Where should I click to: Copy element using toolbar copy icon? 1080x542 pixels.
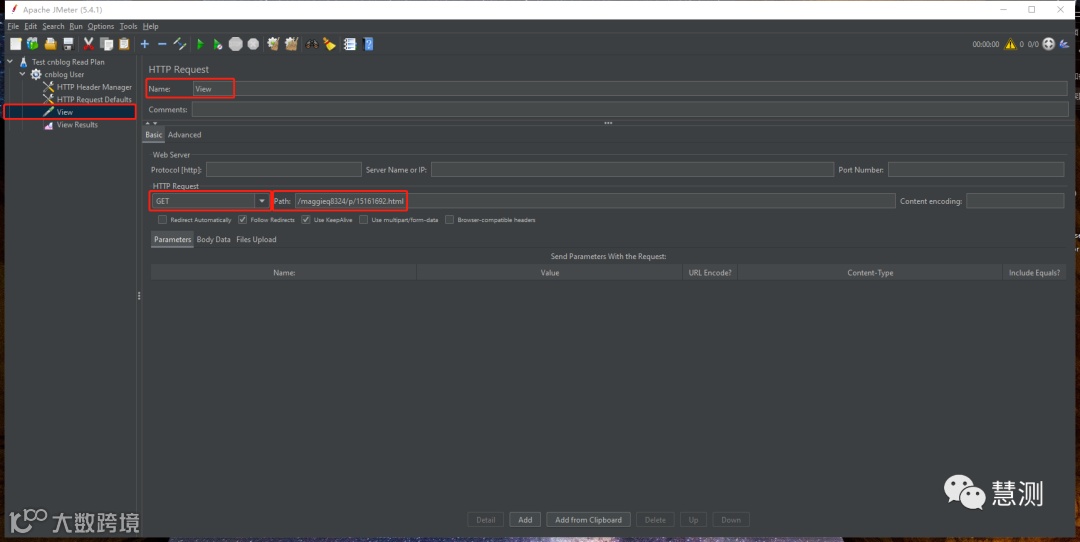(107, 44)
